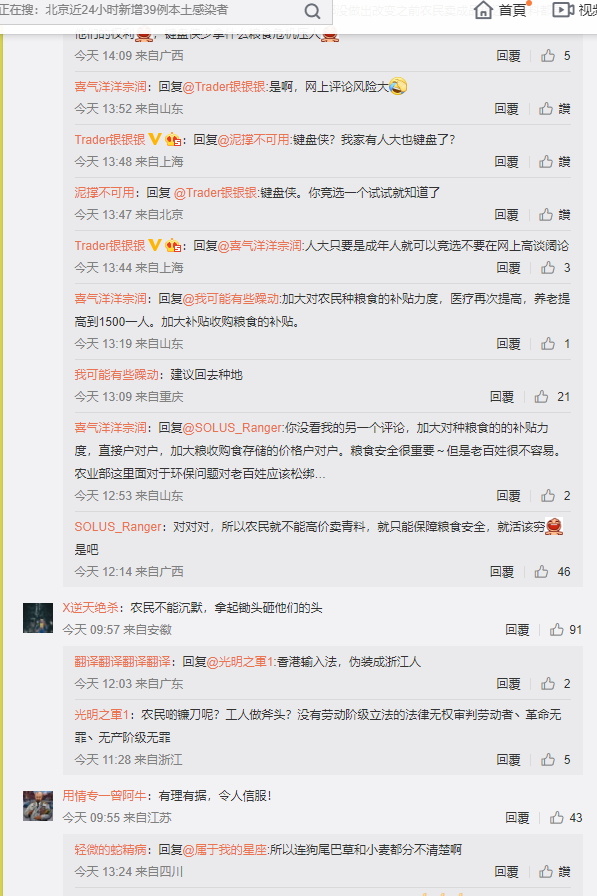The image size is (597, 896).
Task: Open X逆天绝杀's profile avatar
Action: pos(38,618)
